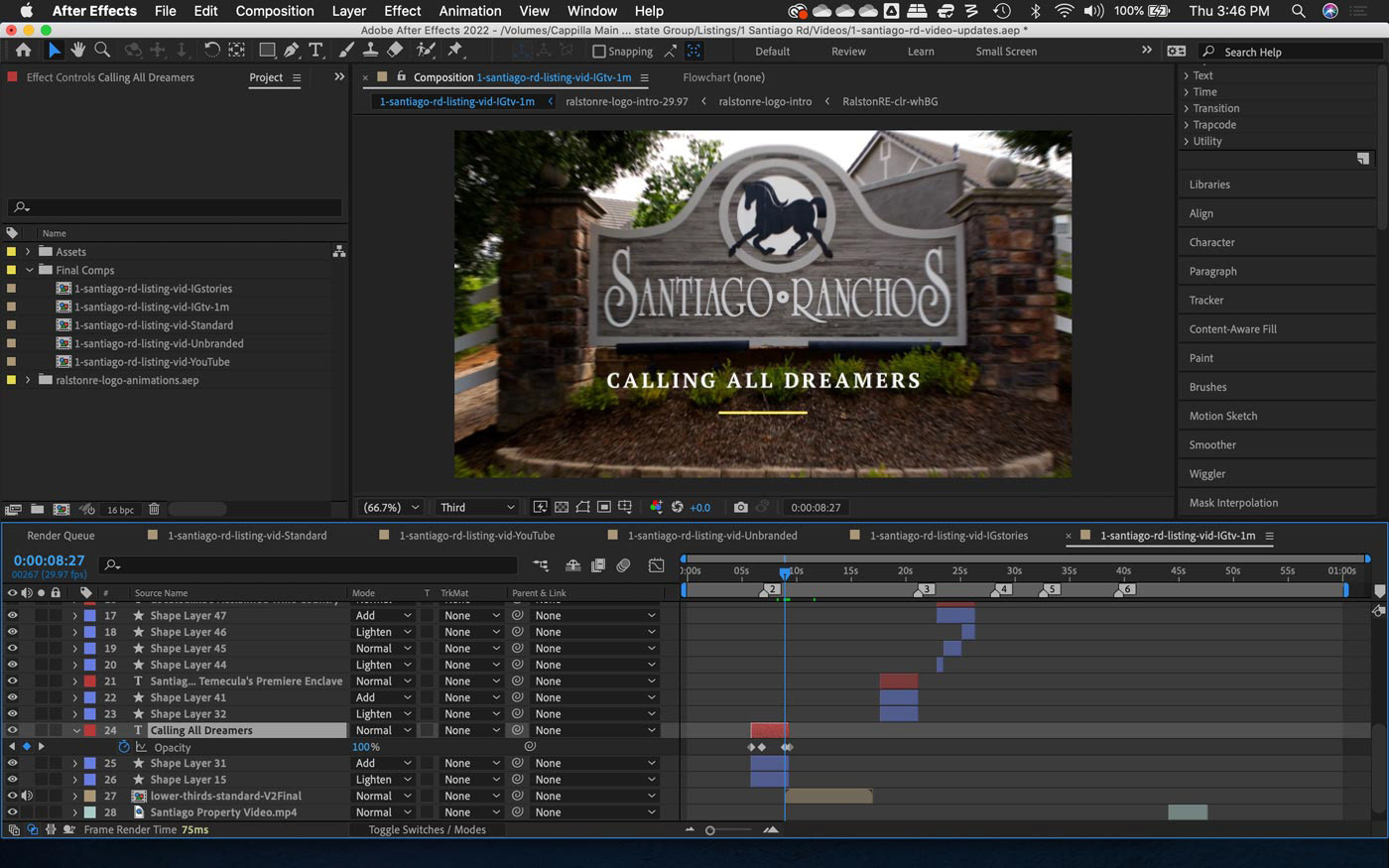Click the New Folder icon in Project panel
Image resolution: width=1389 pixels, height=868 pixels.
[x=37, y=509]
